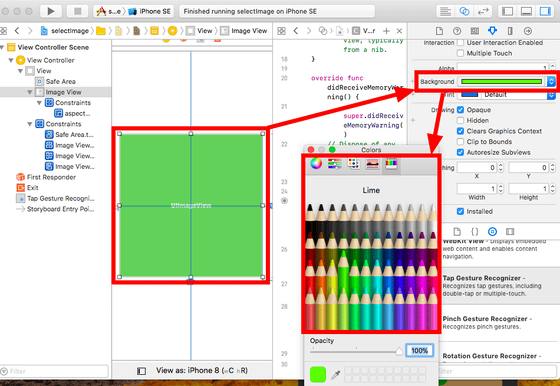Screen dimensions: 560x386
Task: Open the Background color dropdown
Action: (x=551, y=81)
